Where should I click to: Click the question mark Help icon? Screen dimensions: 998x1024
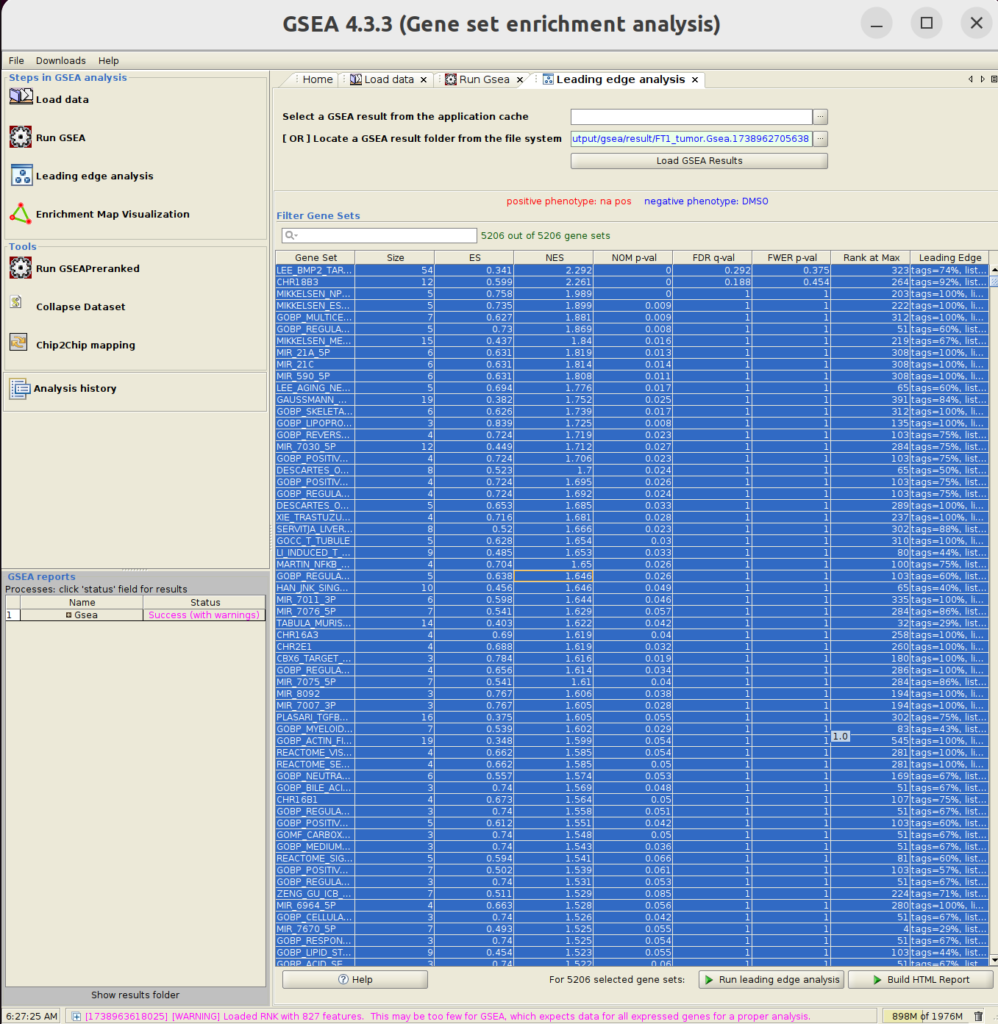[343, 980]
